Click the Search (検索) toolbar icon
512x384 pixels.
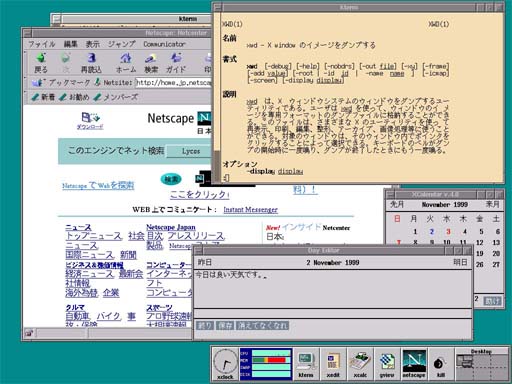point(151,63)
